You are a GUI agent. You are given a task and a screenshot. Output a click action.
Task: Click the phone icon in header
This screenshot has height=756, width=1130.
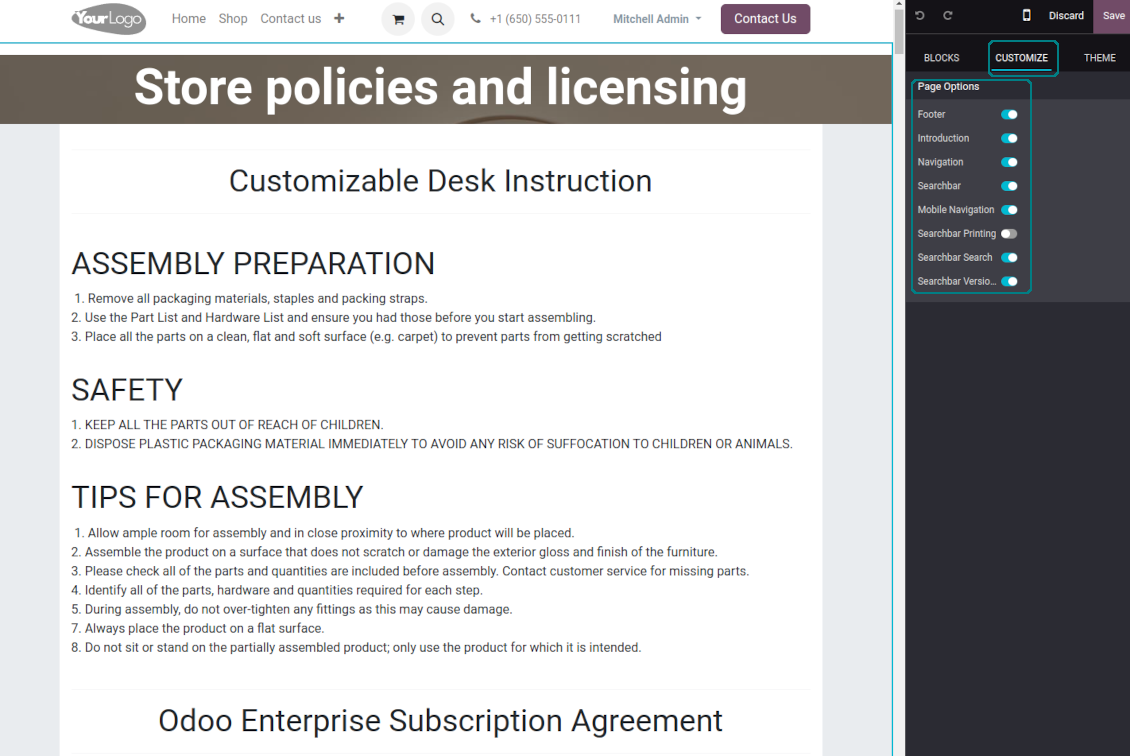point(476,19)
